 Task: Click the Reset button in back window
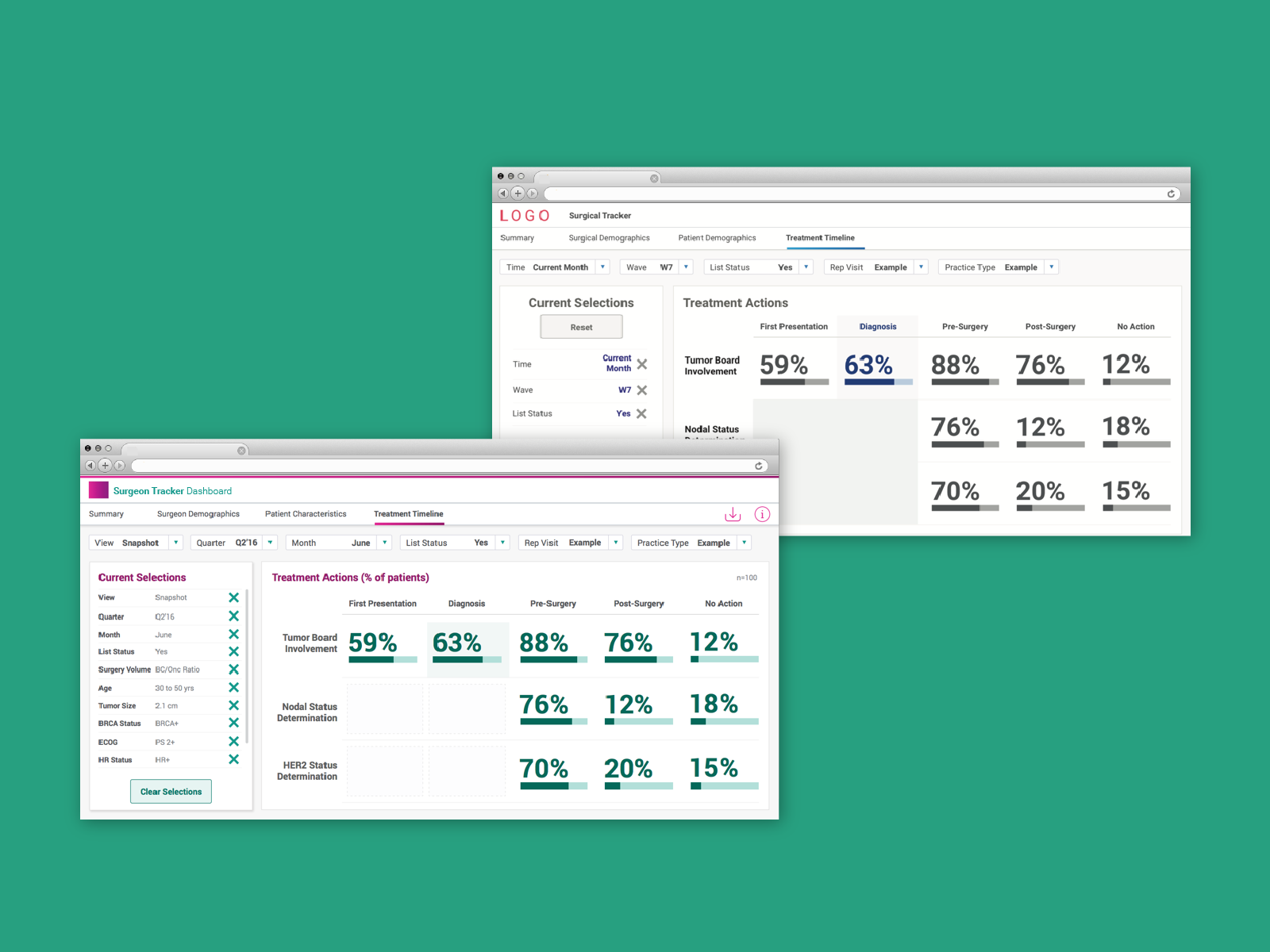581,327
